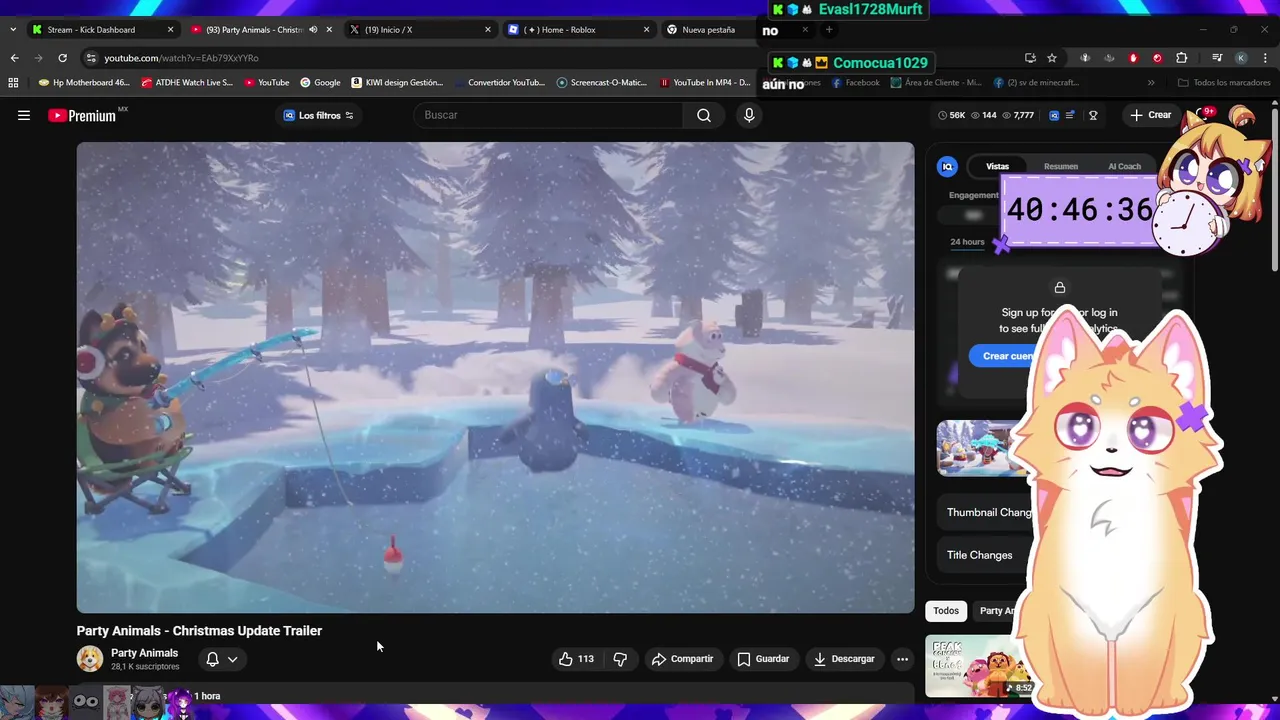Open the KIWI design Gestión bookmark
The height and width of the screenshot is (720, 1280).
coord(397,83)
